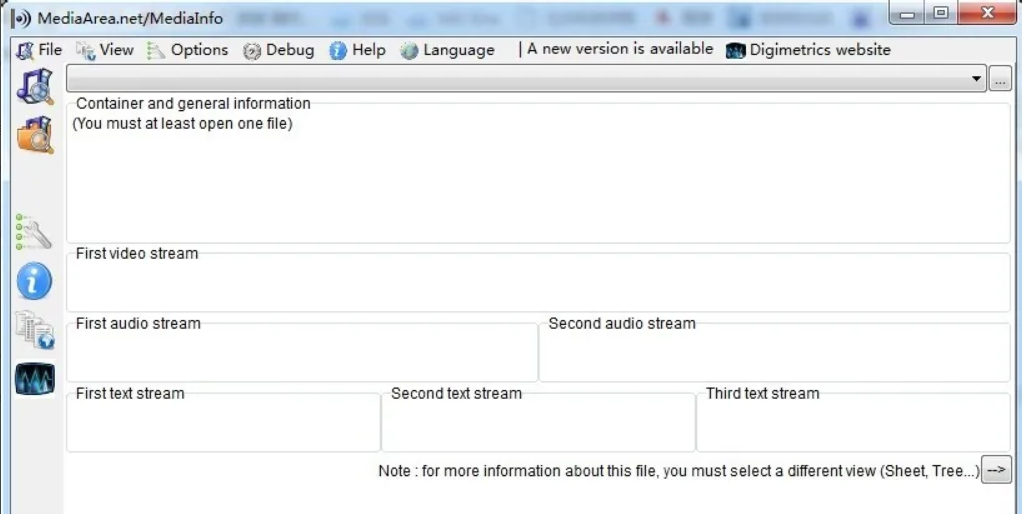
Task: Click the Open Folder sidebar icon
Action: [34, 135]
